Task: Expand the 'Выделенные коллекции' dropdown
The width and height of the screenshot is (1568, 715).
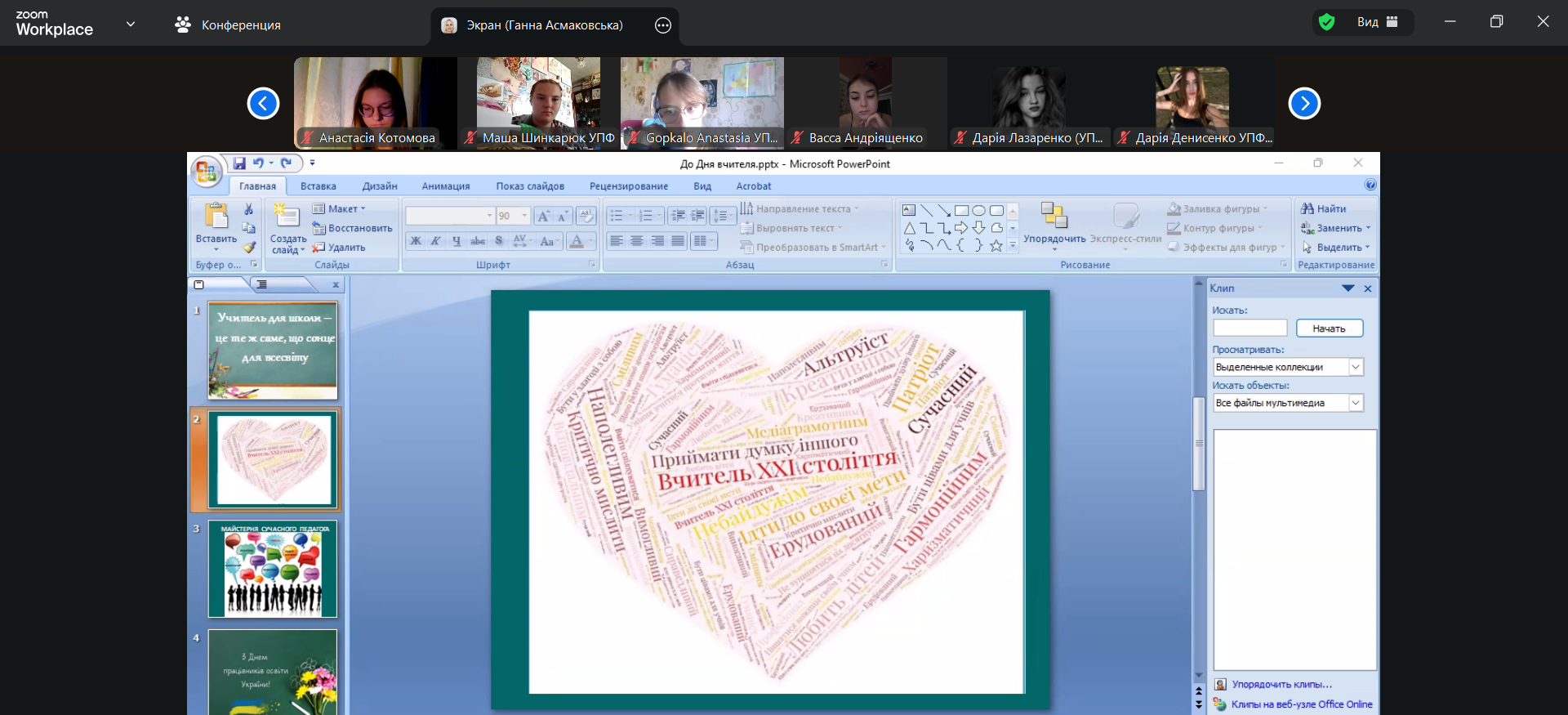Action: click(1356, 367)
